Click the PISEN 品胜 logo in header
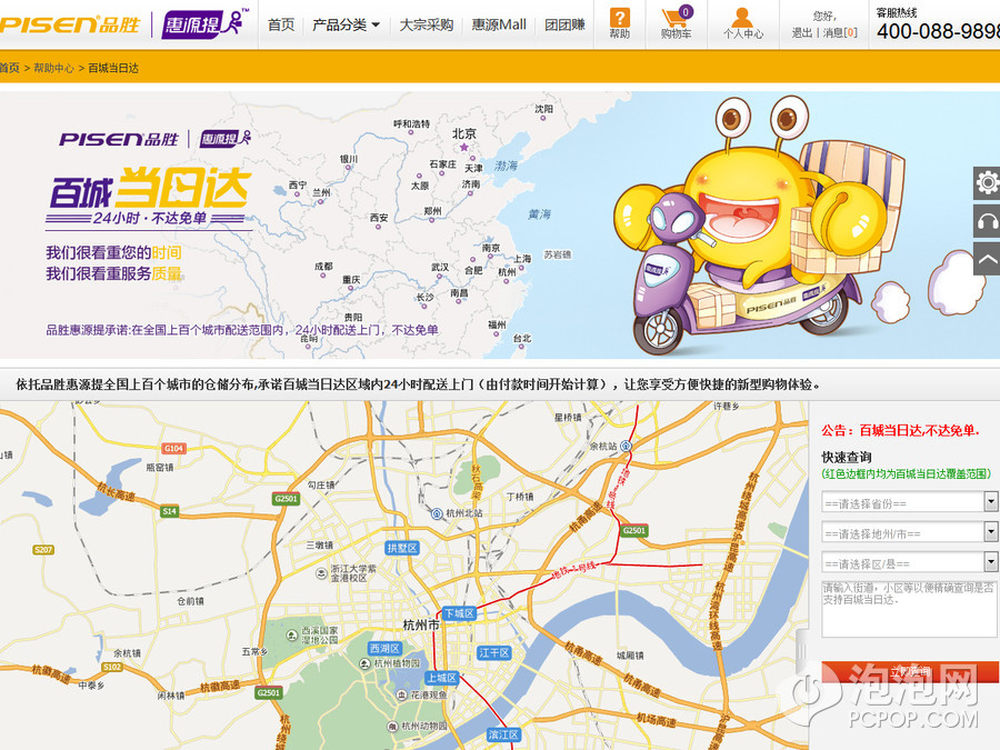The image size is (1000, 750). 70,25
